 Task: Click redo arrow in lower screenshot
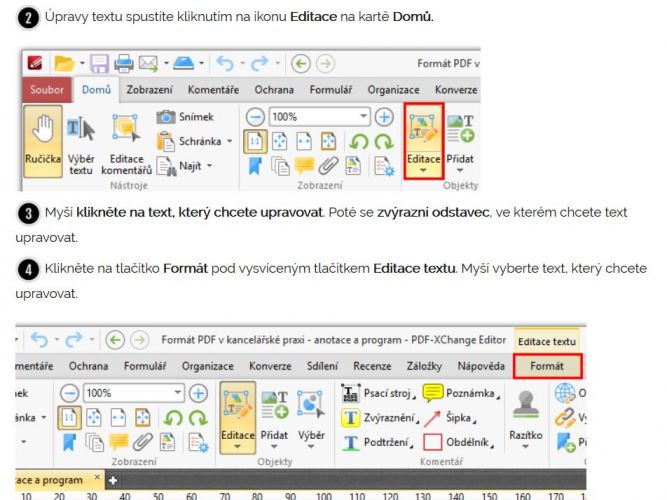pos(74,340)
